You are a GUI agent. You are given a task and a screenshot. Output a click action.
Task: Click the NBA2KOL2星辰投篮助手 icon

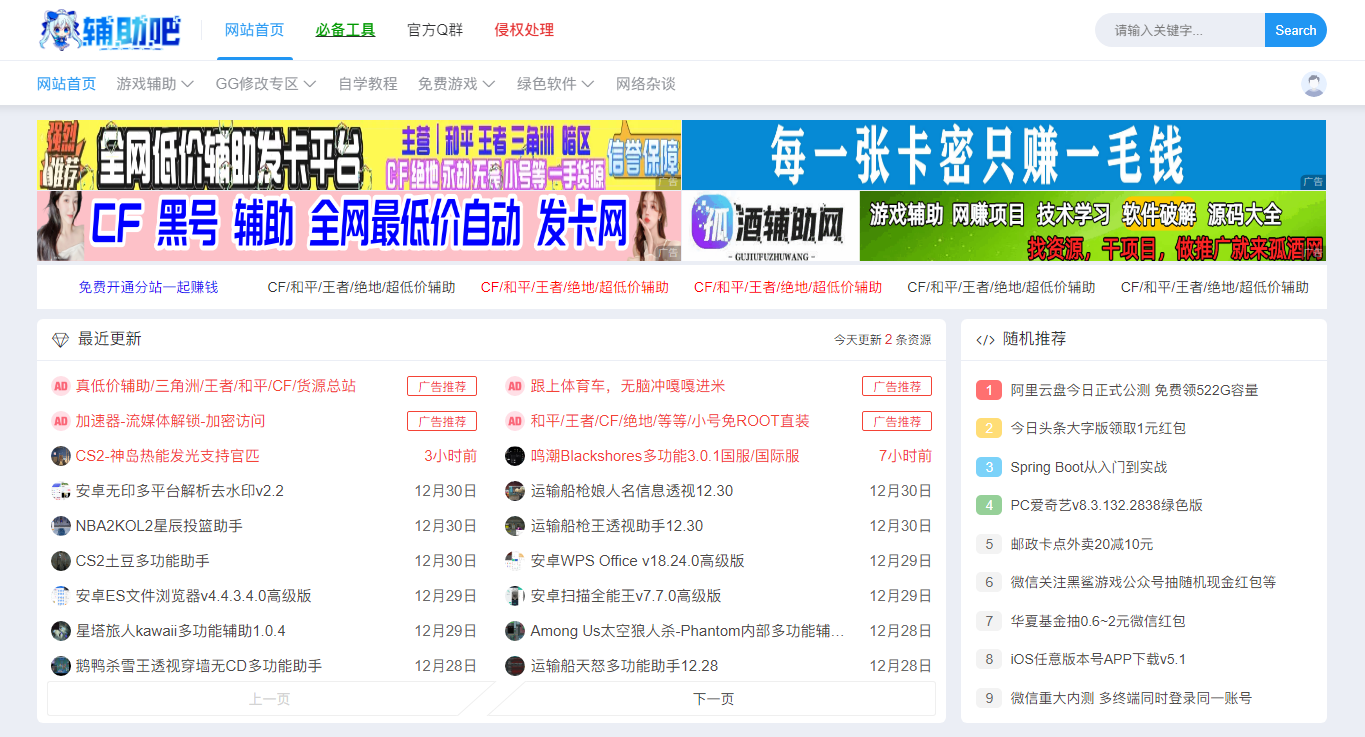pyautogui.click(x=59, y=525)
